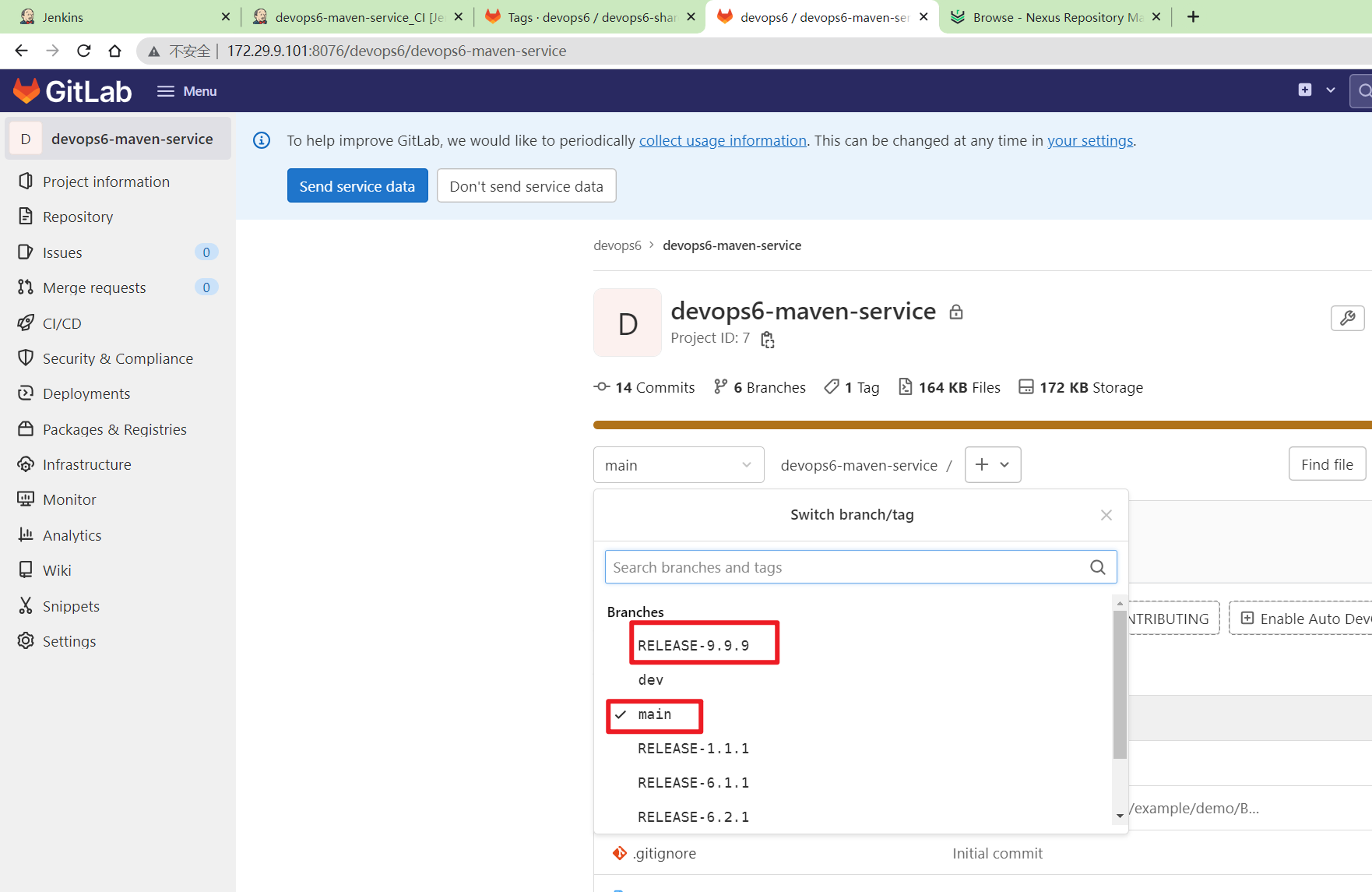Viewport: 1372px width, 892px height.
Task: Click browser back arrow
Action: click(x=21, y=51)
